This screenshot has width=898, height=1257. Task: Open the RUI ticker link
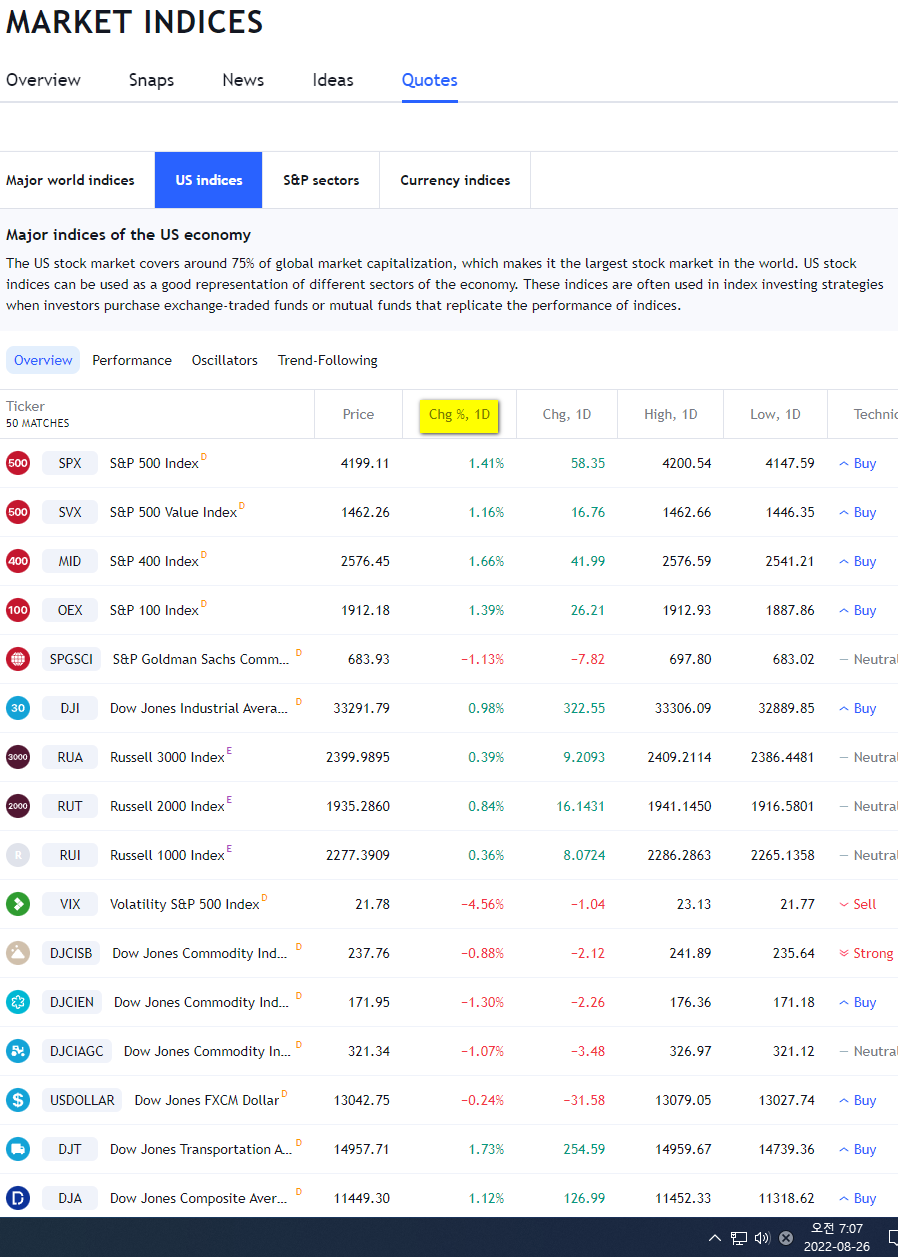(x=70, y=855)
